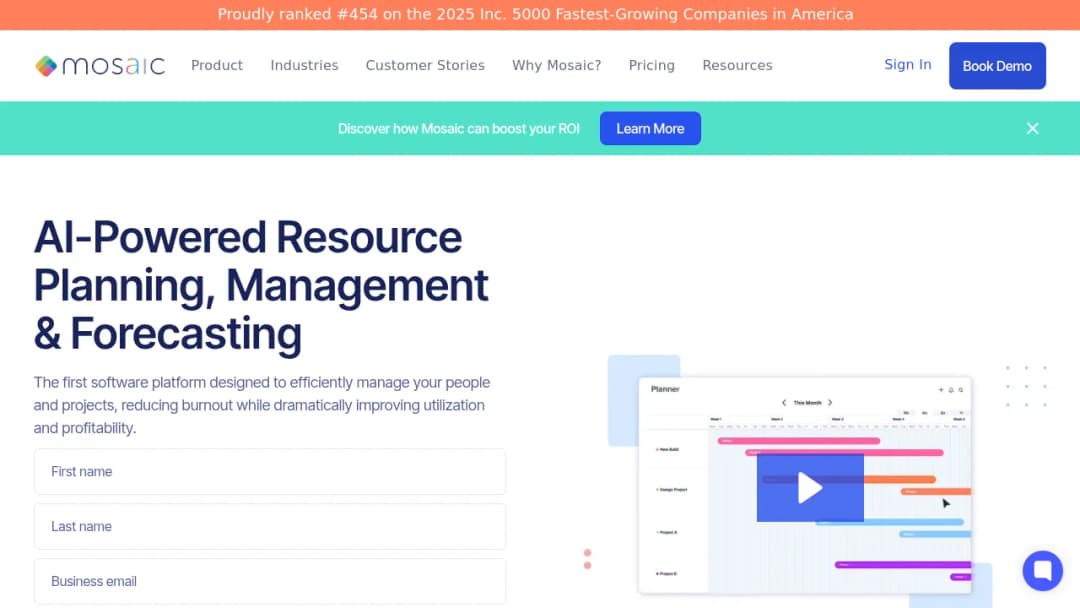Open the Why Mosaic? menu item
Screen dimensions: 1080x608
point(557,65)
